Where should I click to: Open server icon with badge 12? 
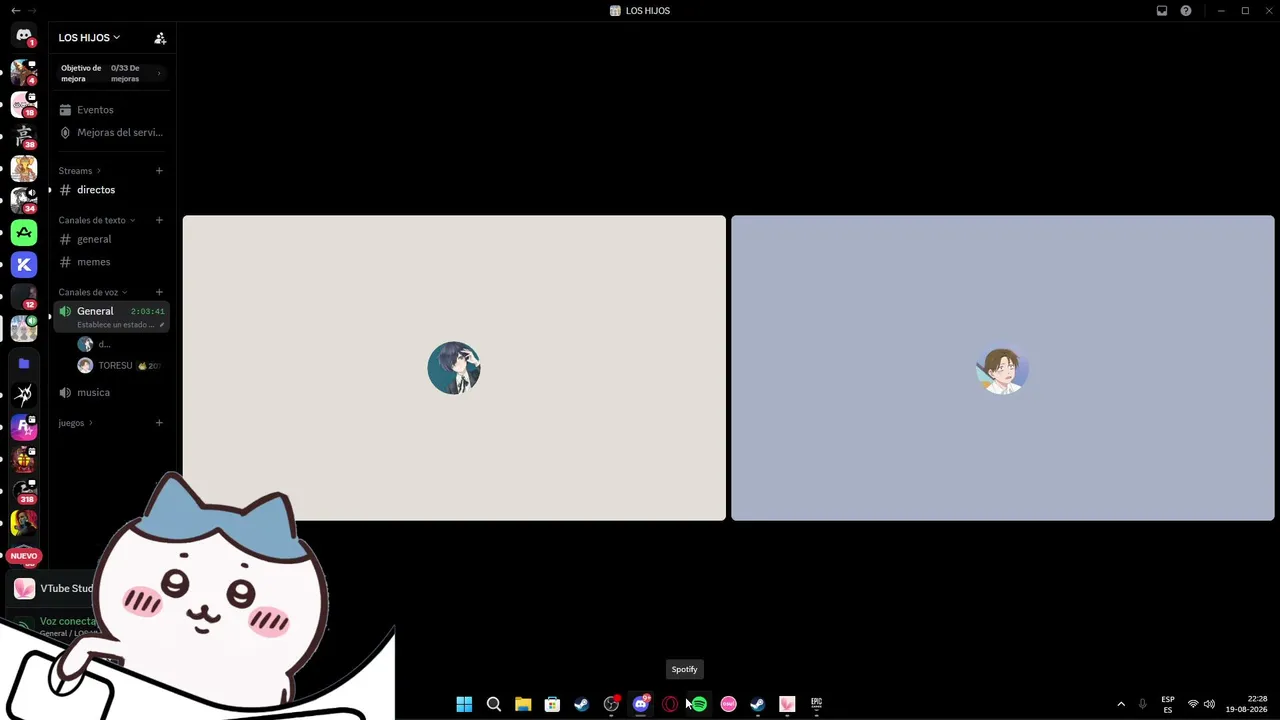coord(24,297)
